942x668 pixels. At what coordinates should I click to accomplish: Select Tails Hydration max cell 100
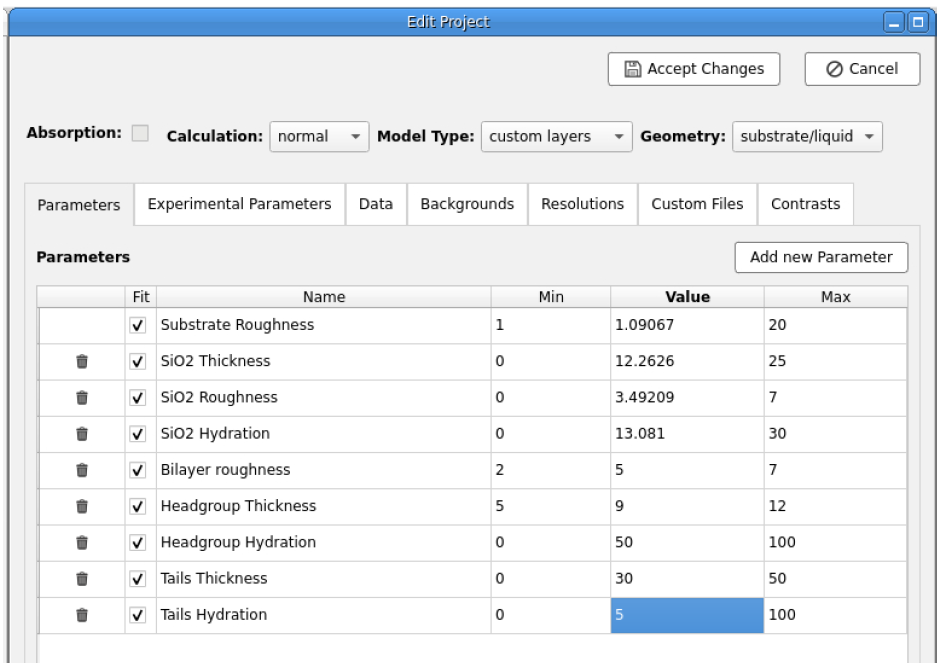coord(836,615)
